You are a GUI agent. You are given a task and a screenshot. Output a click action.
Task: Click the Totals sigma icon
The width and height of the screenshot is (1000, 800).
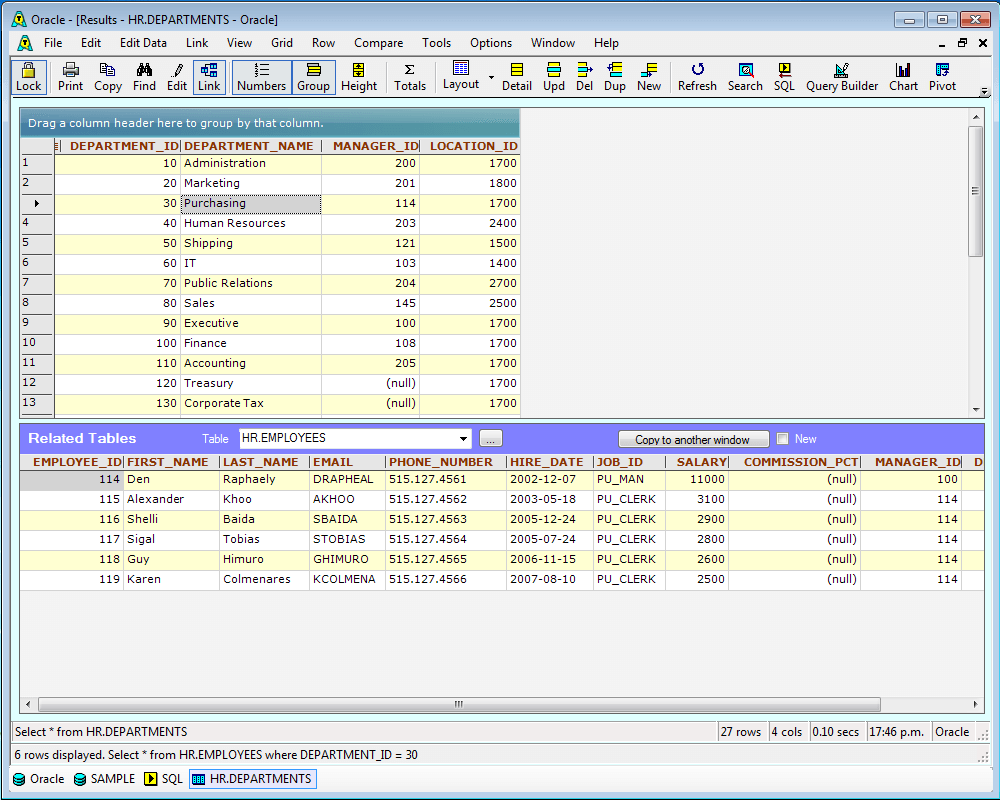410,77
